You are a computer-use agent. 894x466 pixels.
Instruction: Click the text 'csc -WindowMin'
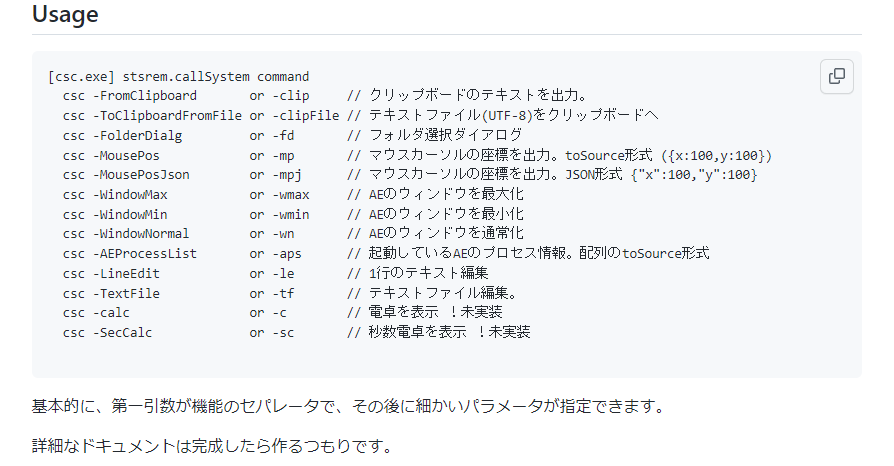(115, 215)
